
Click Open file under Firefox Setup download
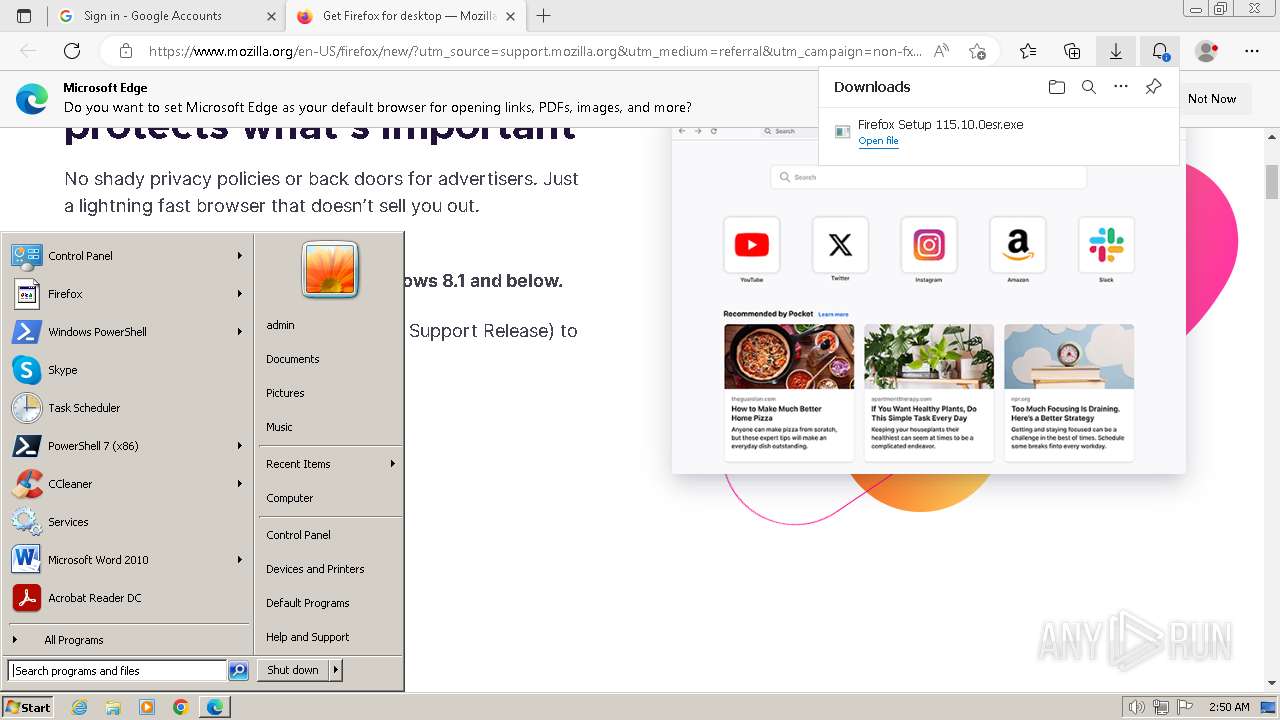click(878, 141)
